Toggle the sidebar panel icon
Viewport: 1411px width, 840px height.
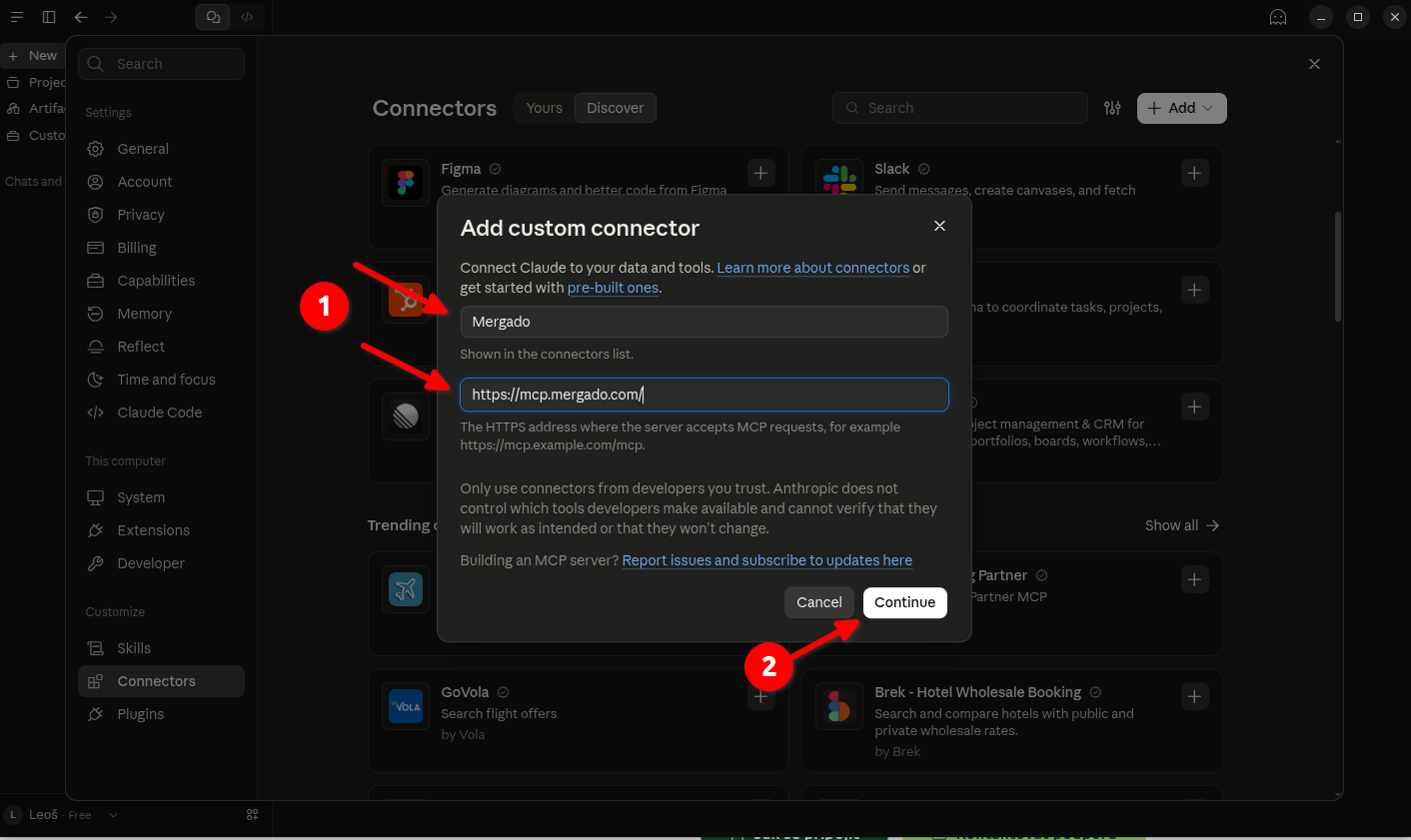point(49,17)
